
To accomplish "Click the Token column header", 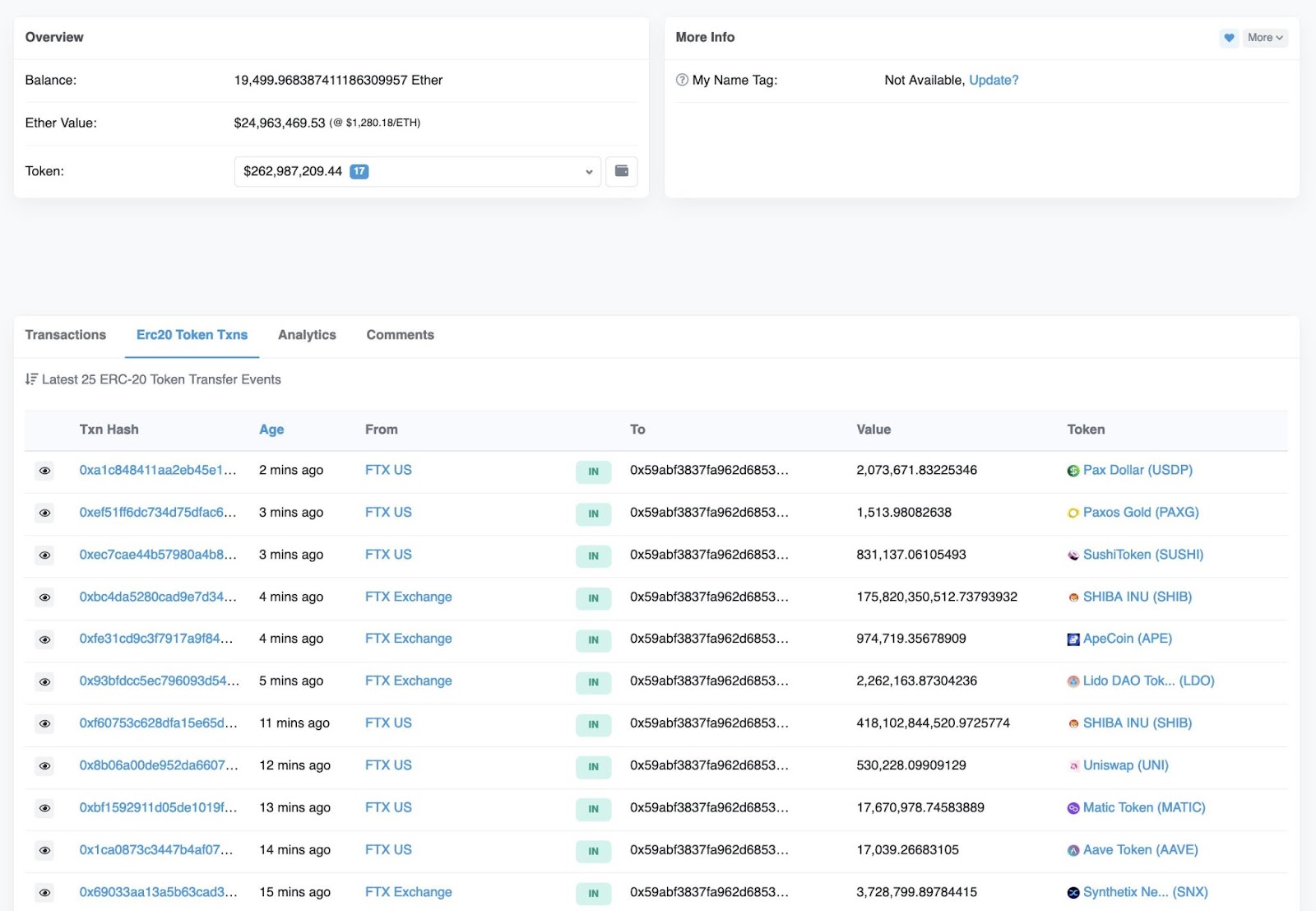I will click(1086, 430).
